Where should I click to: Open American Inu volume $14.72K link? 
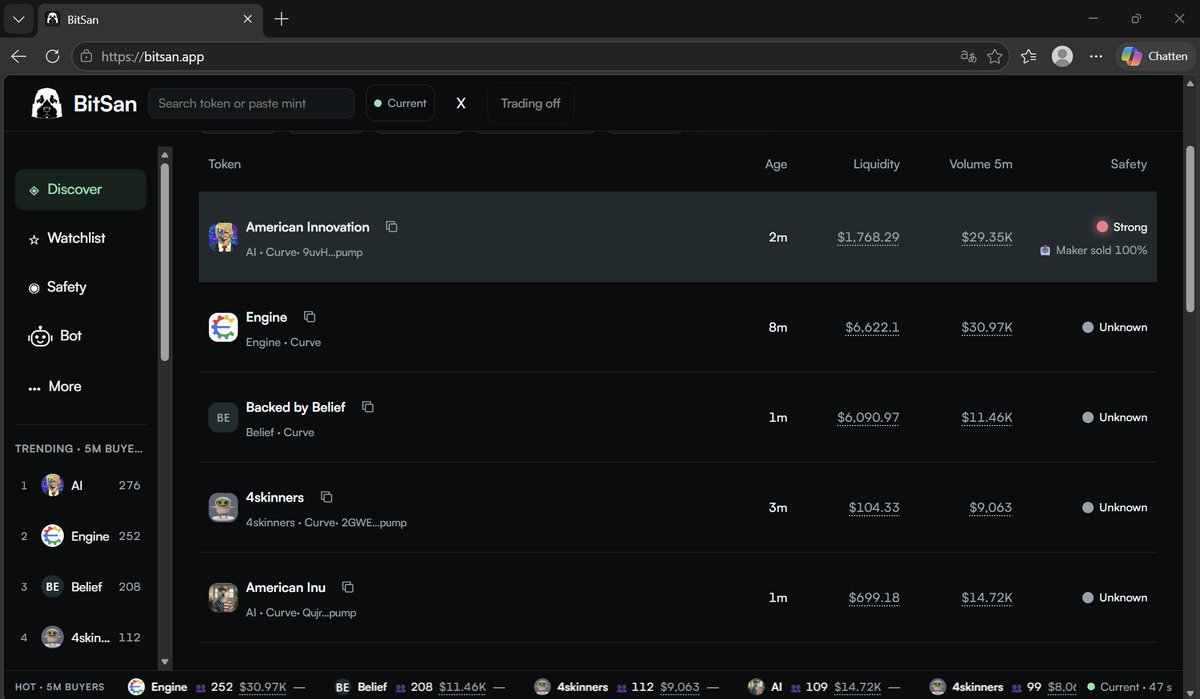[987, 597]
